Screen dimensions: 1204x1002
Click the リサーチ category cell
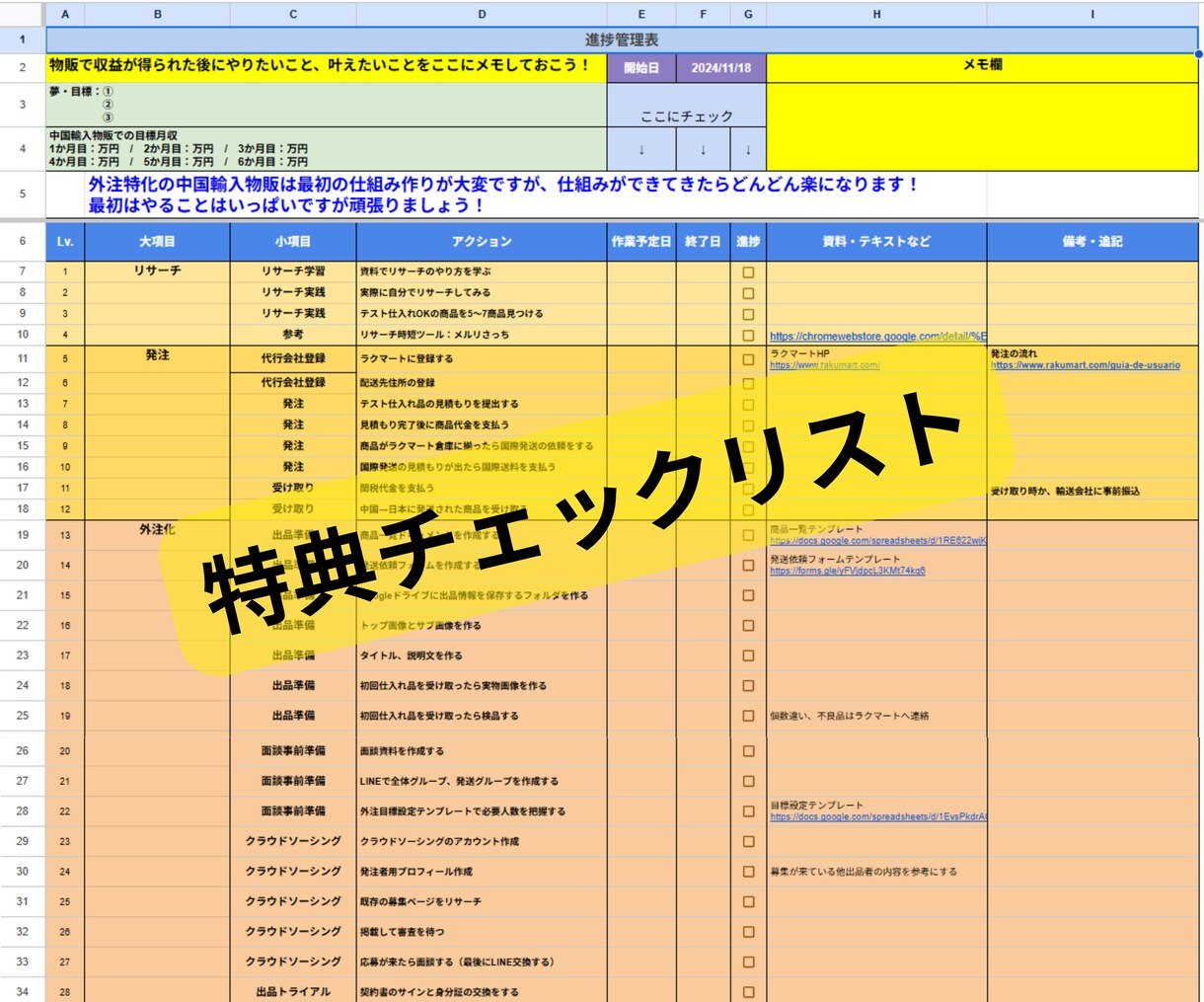[x=158, y=271]
